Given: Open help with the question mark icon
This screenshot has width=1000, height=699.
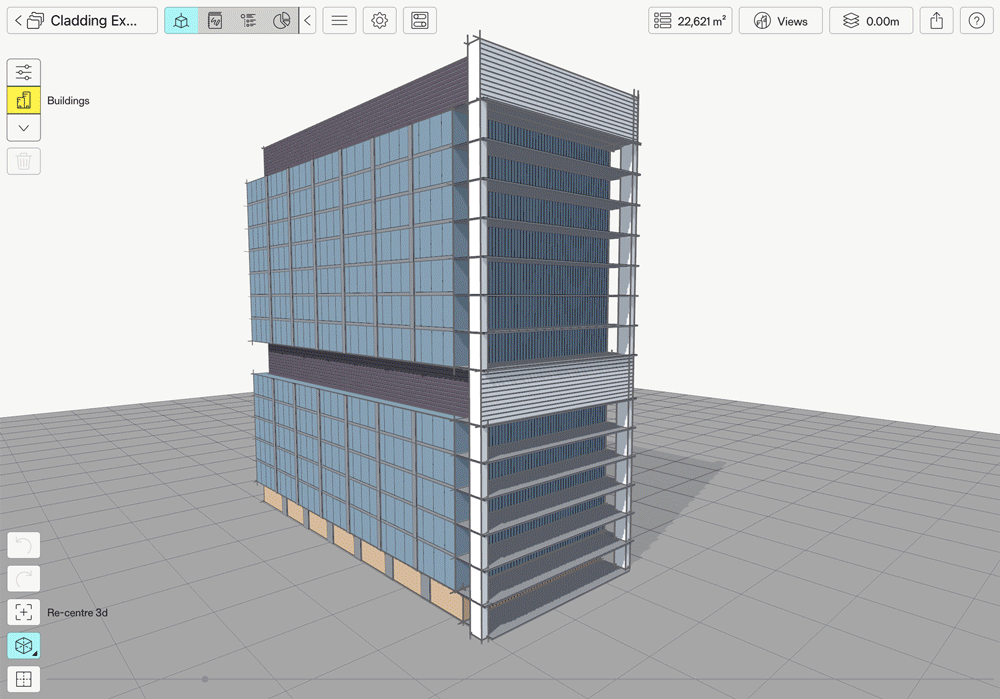Looking at the screenshot, I should tap(977, 21).
